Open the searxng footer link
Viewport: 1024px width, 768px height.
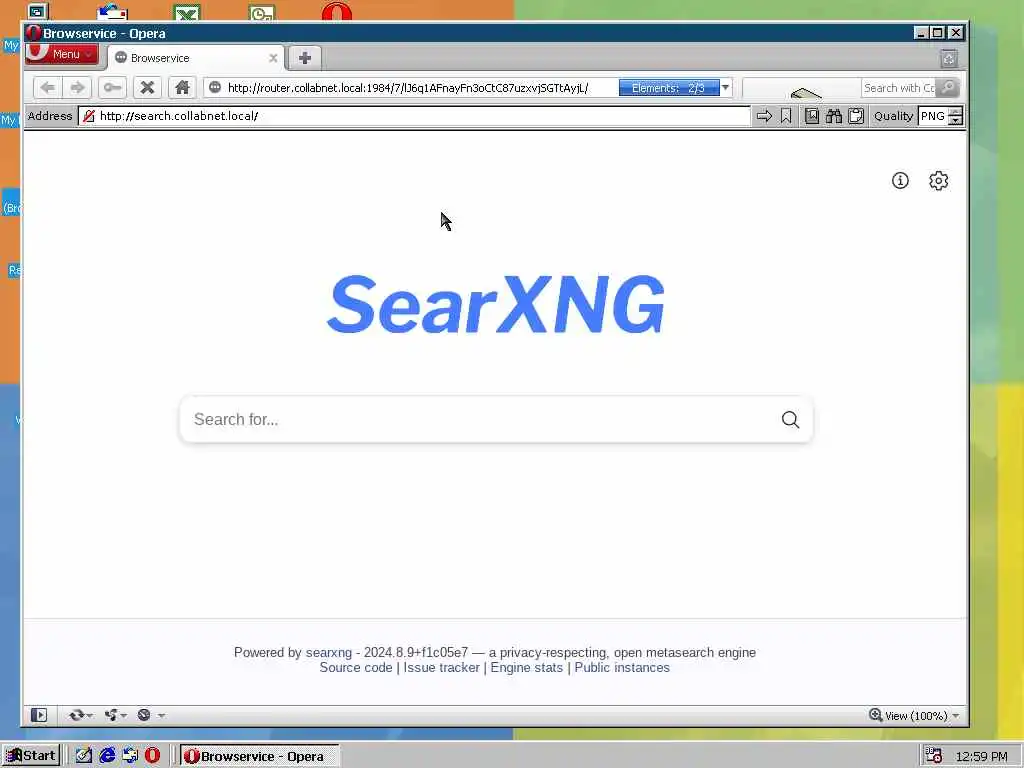328,652
